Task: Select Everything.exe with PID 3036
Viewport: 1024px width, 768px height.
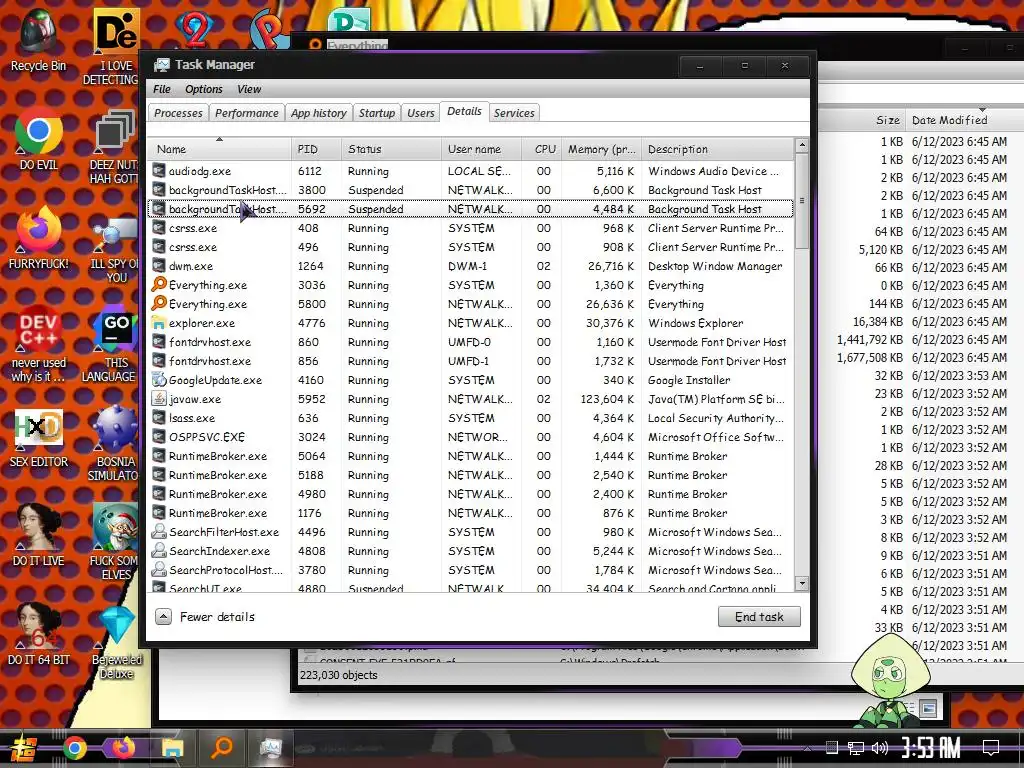Action: click(x=471, y=285)
